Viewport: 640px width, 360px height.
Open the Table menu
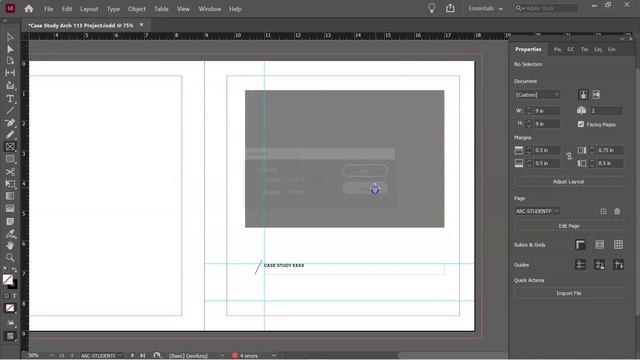click(161, 9)
